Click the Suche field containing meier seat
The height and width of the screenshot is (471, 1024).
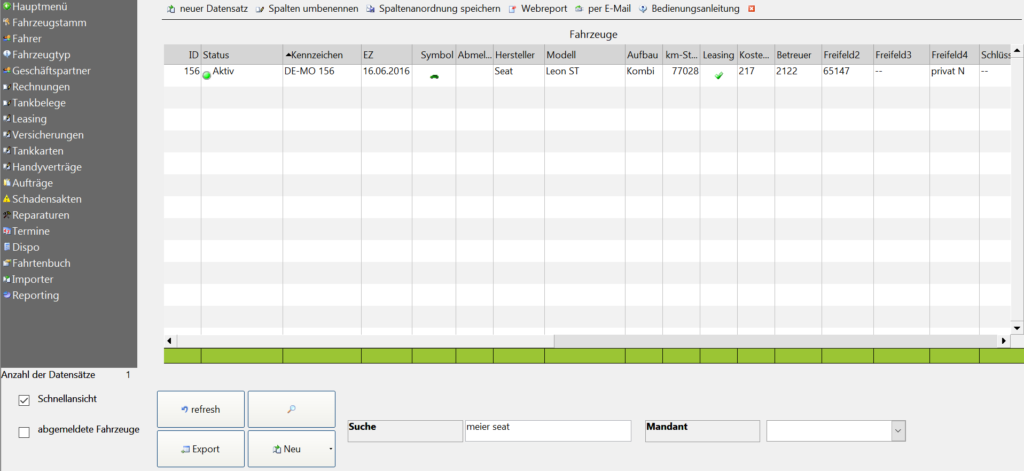coord(548,430)
